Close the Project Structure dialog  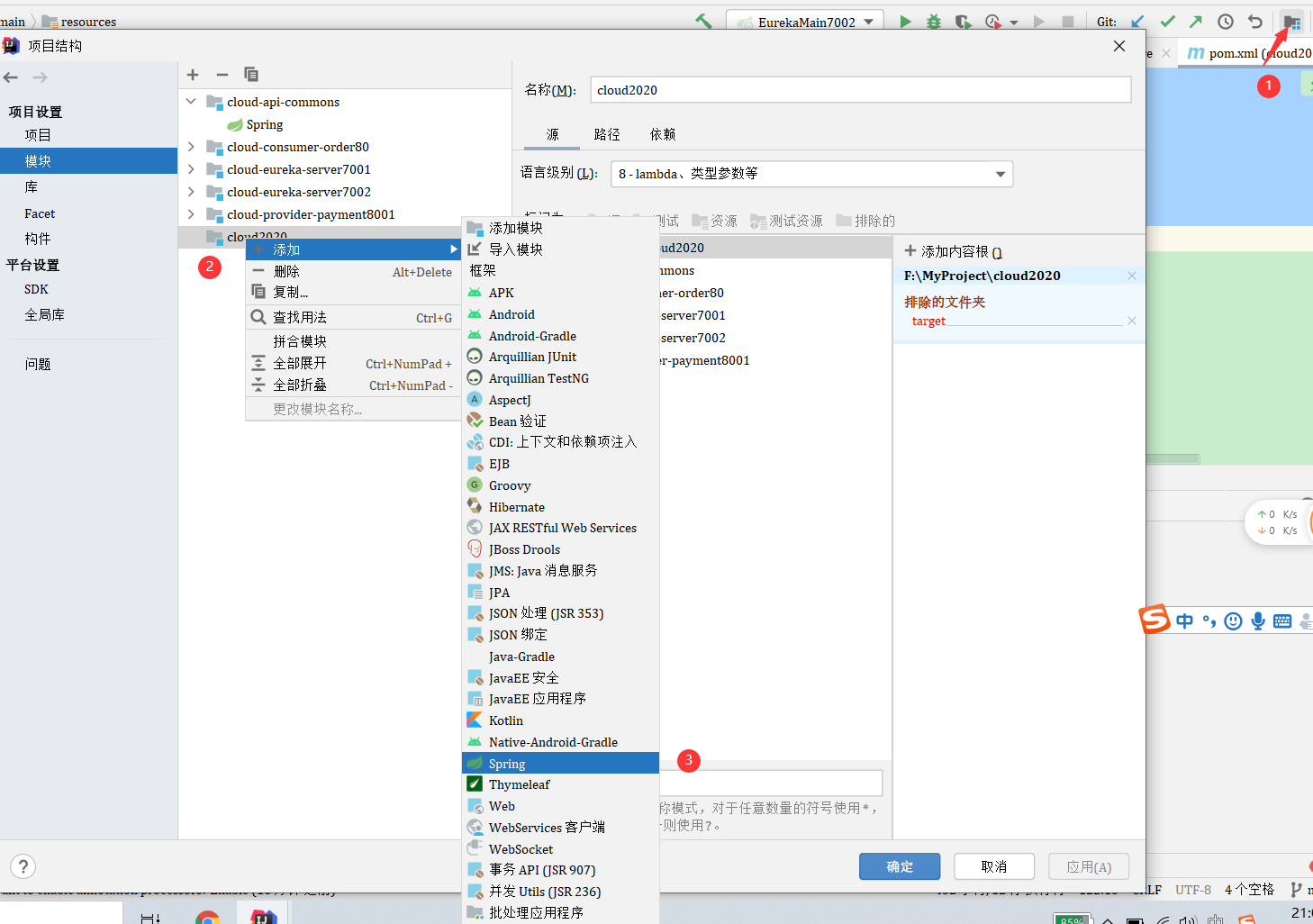1119,46
